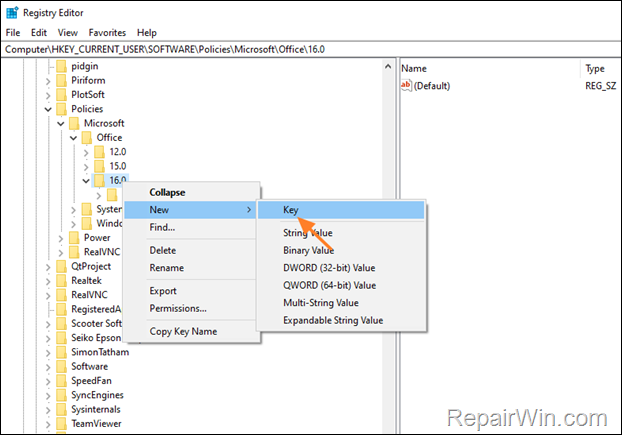
Task: Open the New submenu entry
Action: point(191,210)
